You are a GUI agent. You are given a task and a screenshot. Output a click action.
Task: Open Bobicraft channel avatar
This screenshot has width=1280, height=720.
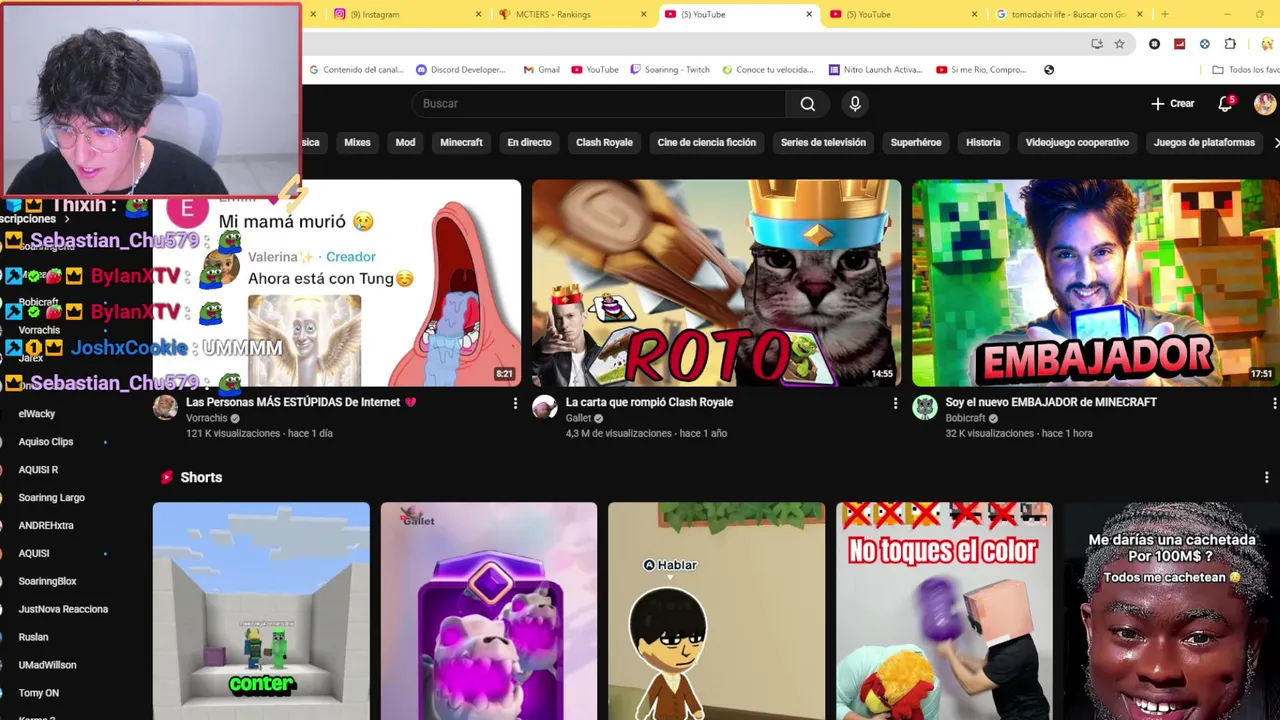(924, 407)
